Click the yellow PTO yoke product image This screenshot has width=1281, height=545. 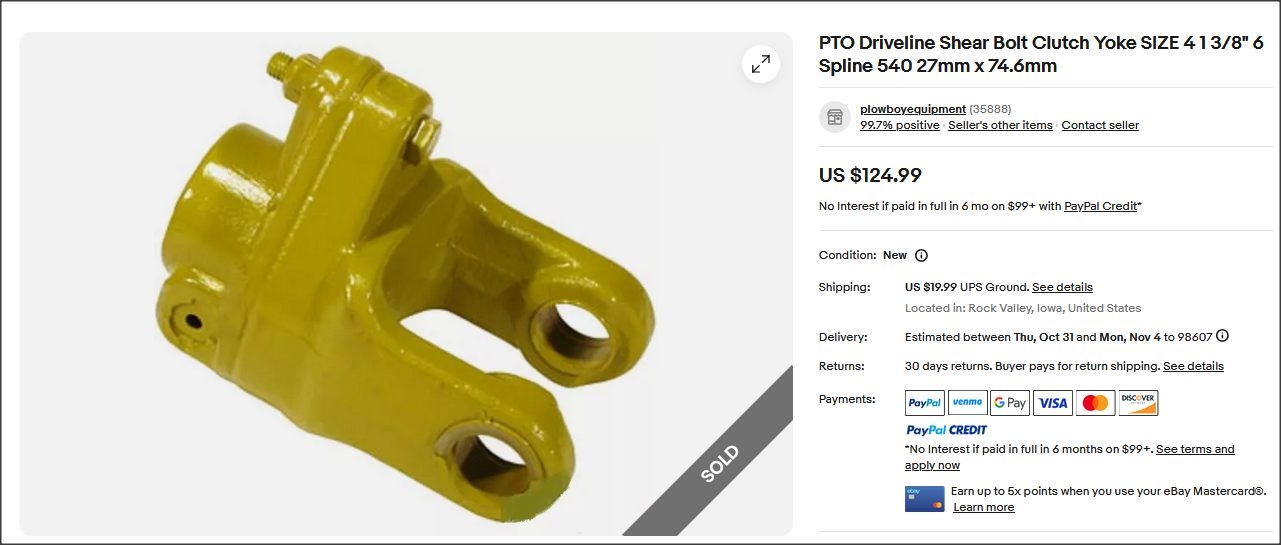[406, 284]
